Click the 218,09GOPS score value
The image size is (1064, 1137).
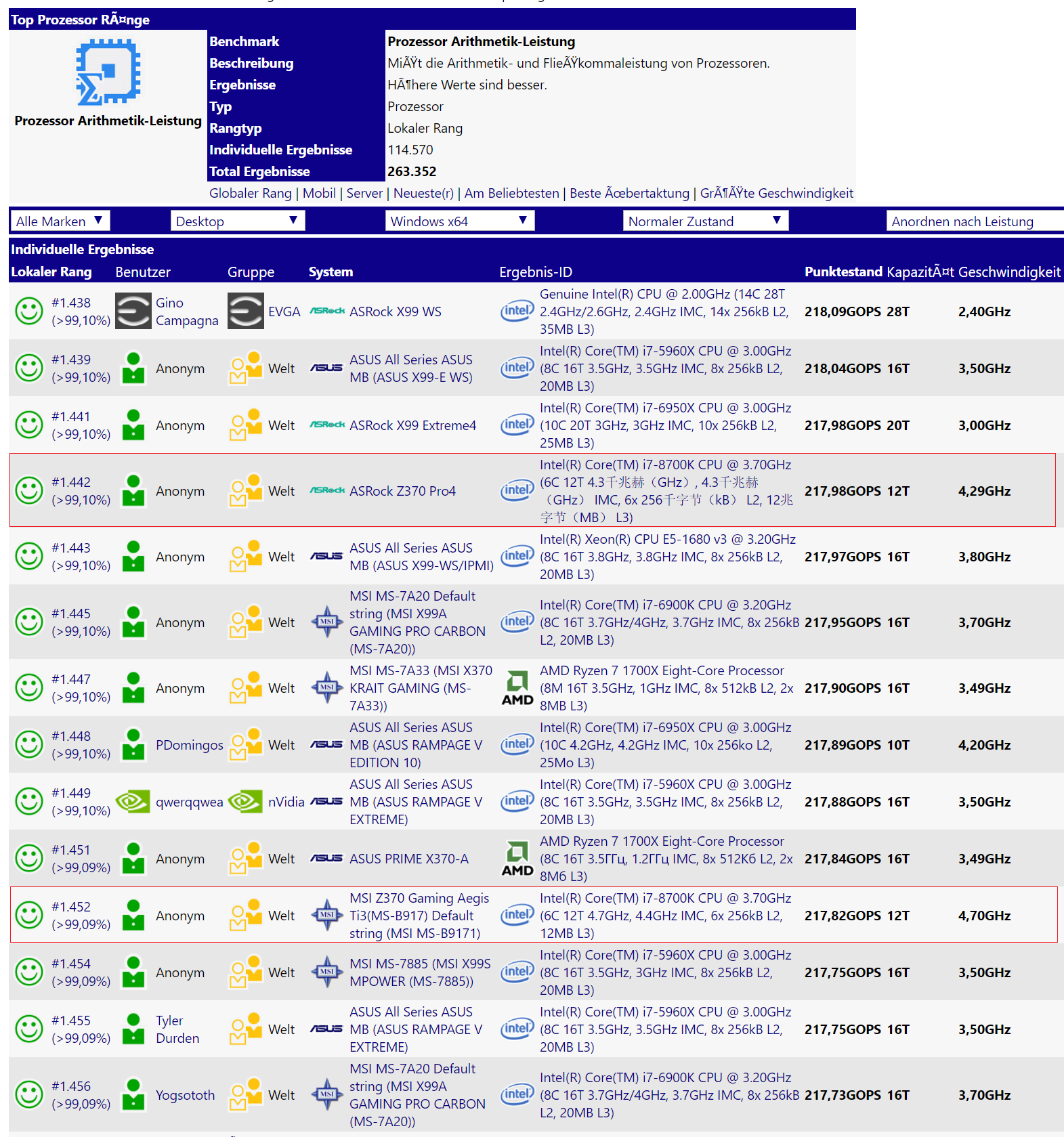pos(843,312)
